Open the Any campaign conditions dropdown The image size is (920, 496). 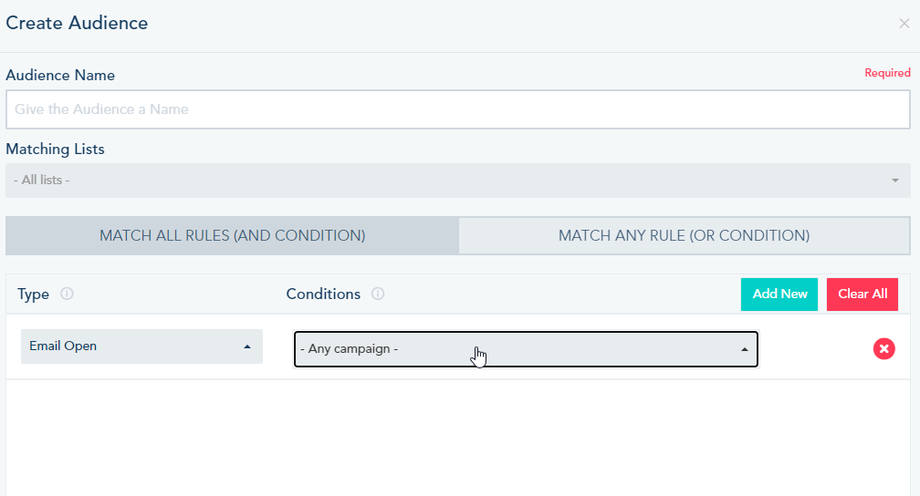[x=520, y=349]
